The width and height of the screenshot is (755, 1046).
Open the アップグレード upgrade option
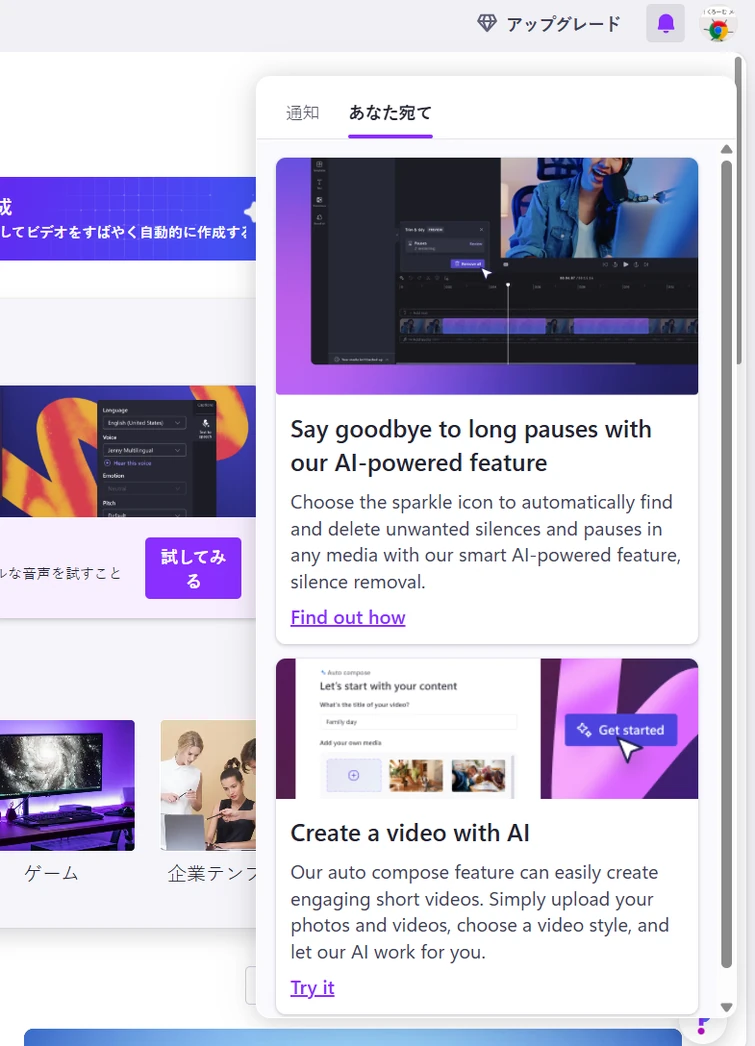coord(550,24)
